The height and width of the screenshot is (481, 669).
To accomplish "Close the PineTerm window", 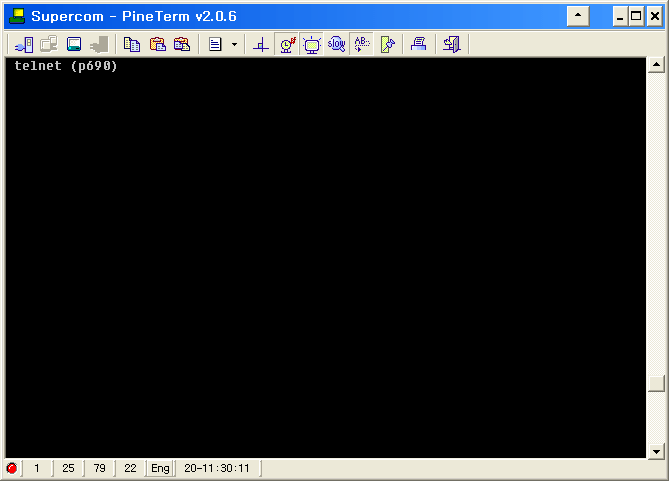I will [654, 16].
